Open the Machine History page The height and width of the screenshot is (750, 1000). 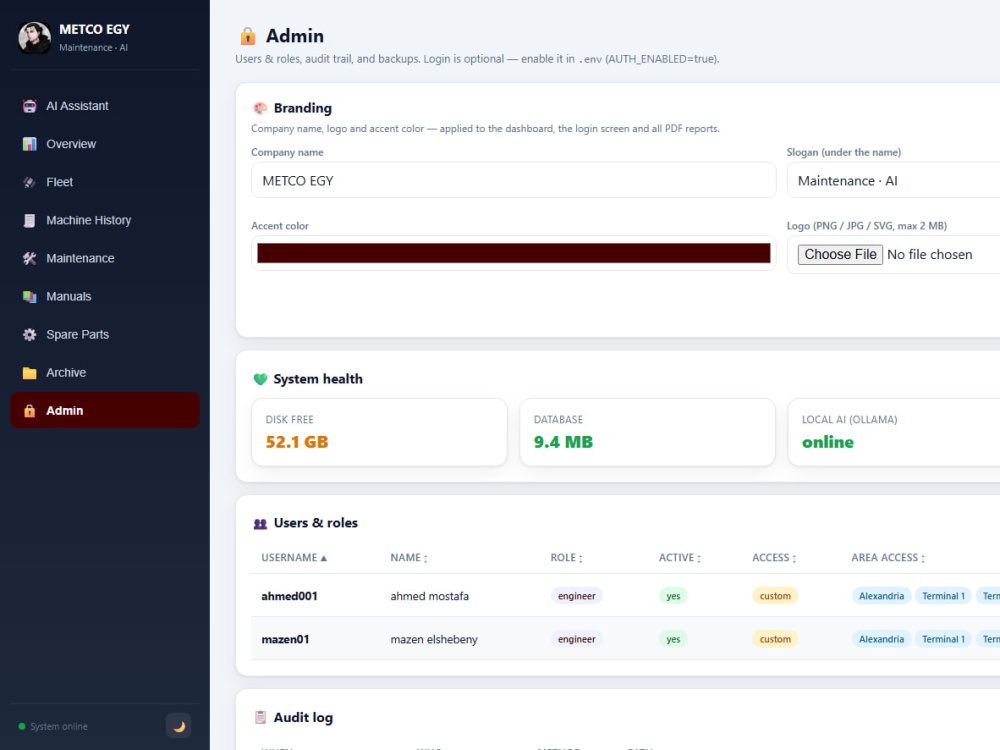pos(105,221)
